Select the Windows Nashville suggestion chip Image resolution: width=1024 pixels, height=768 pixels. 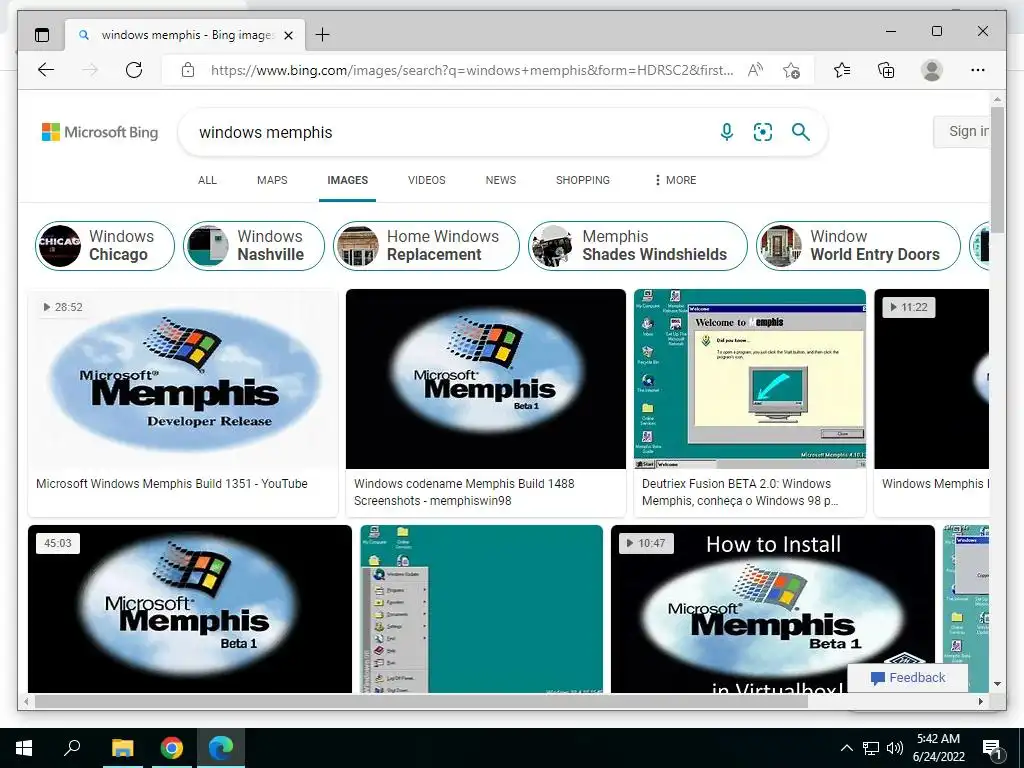(253, 246)
